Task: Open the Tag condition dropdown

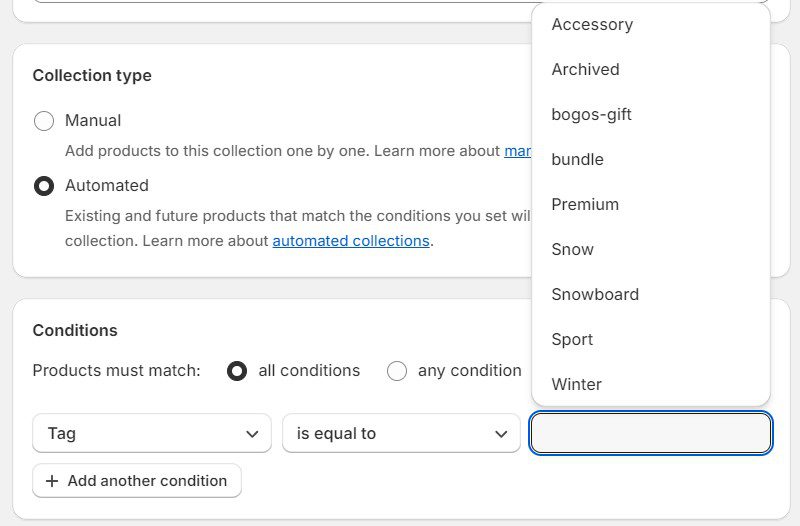Action: click(x=152, y=434)
